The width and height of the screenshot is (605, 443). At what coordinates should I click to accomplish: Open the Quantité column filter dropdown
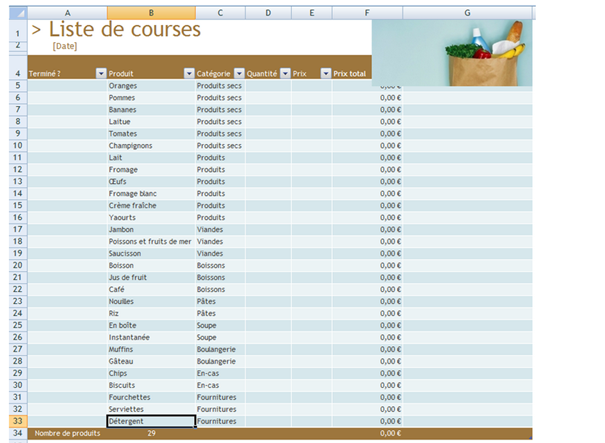pyautogui.click(x=285, y=73)
